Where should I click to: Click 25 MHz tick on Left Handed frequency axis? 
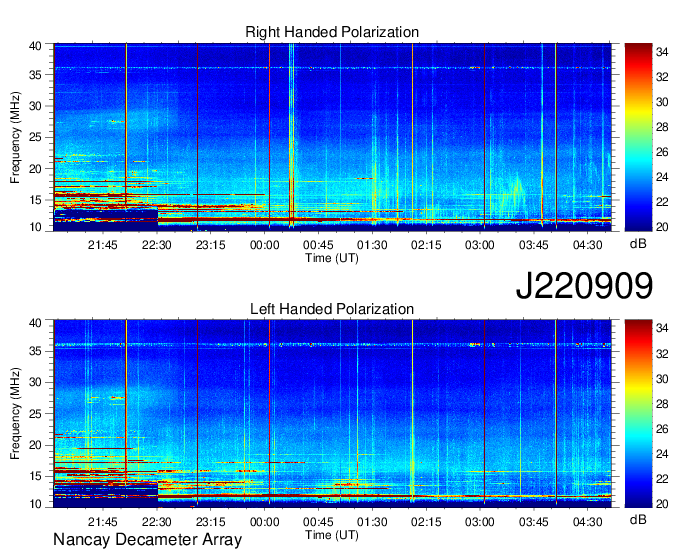tap(35, 414)
